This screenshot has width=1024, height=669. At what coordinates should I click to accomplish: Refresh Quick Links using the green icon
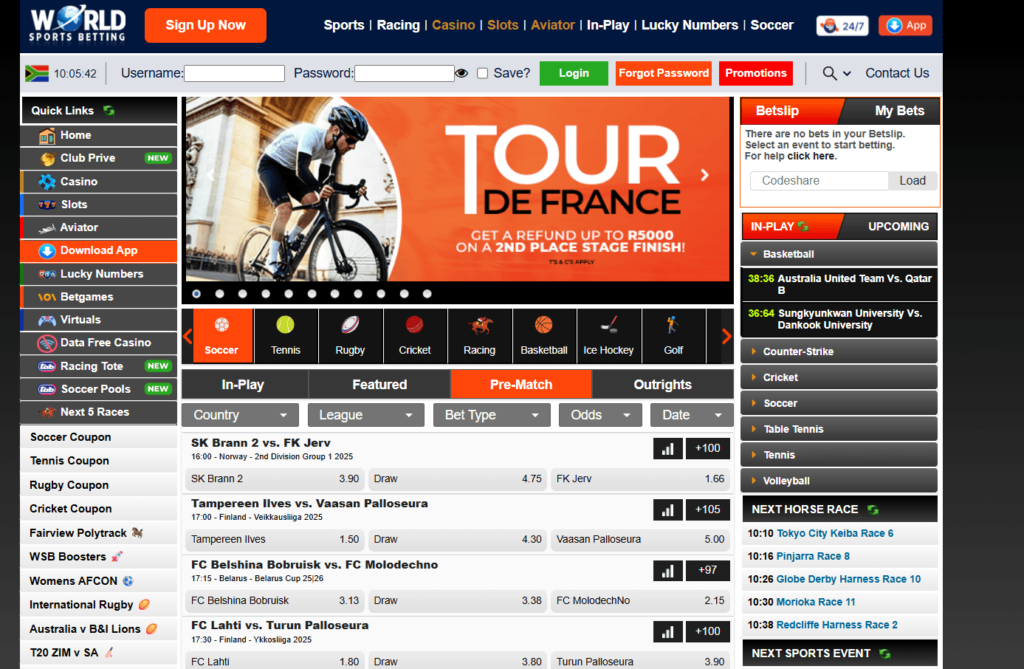tap(109, 110)
